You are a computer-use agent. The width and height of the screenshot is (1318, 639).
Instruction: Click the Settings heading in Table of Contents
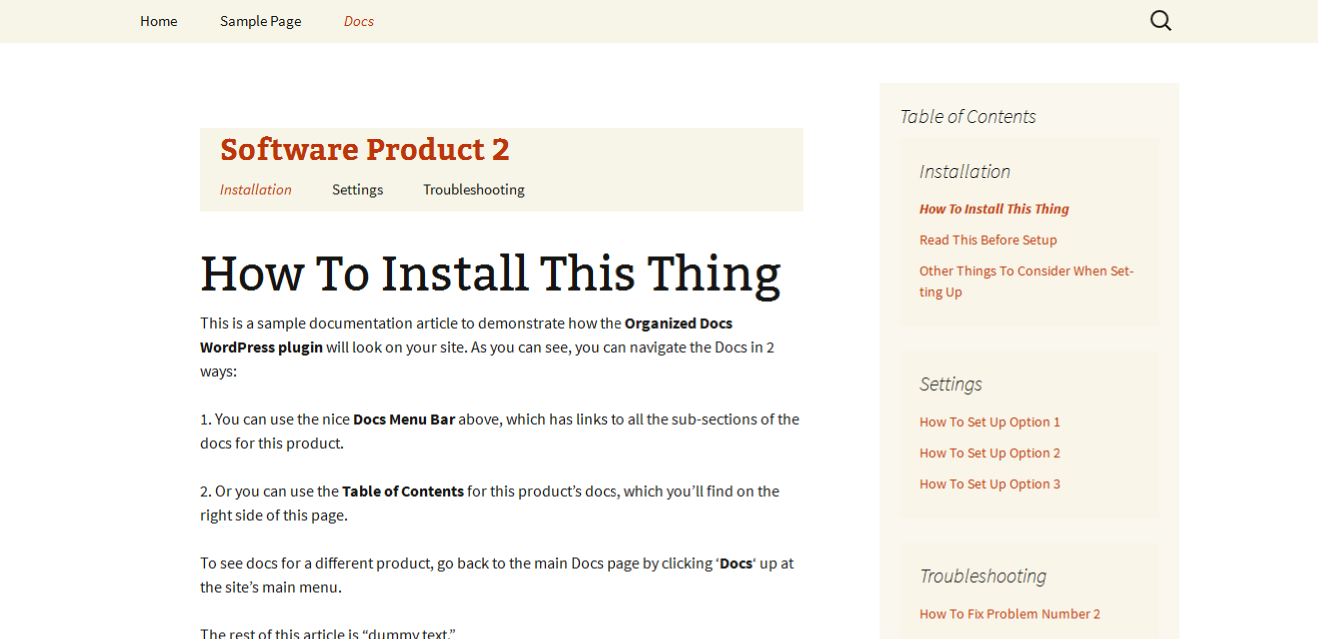tap(951, 384)
